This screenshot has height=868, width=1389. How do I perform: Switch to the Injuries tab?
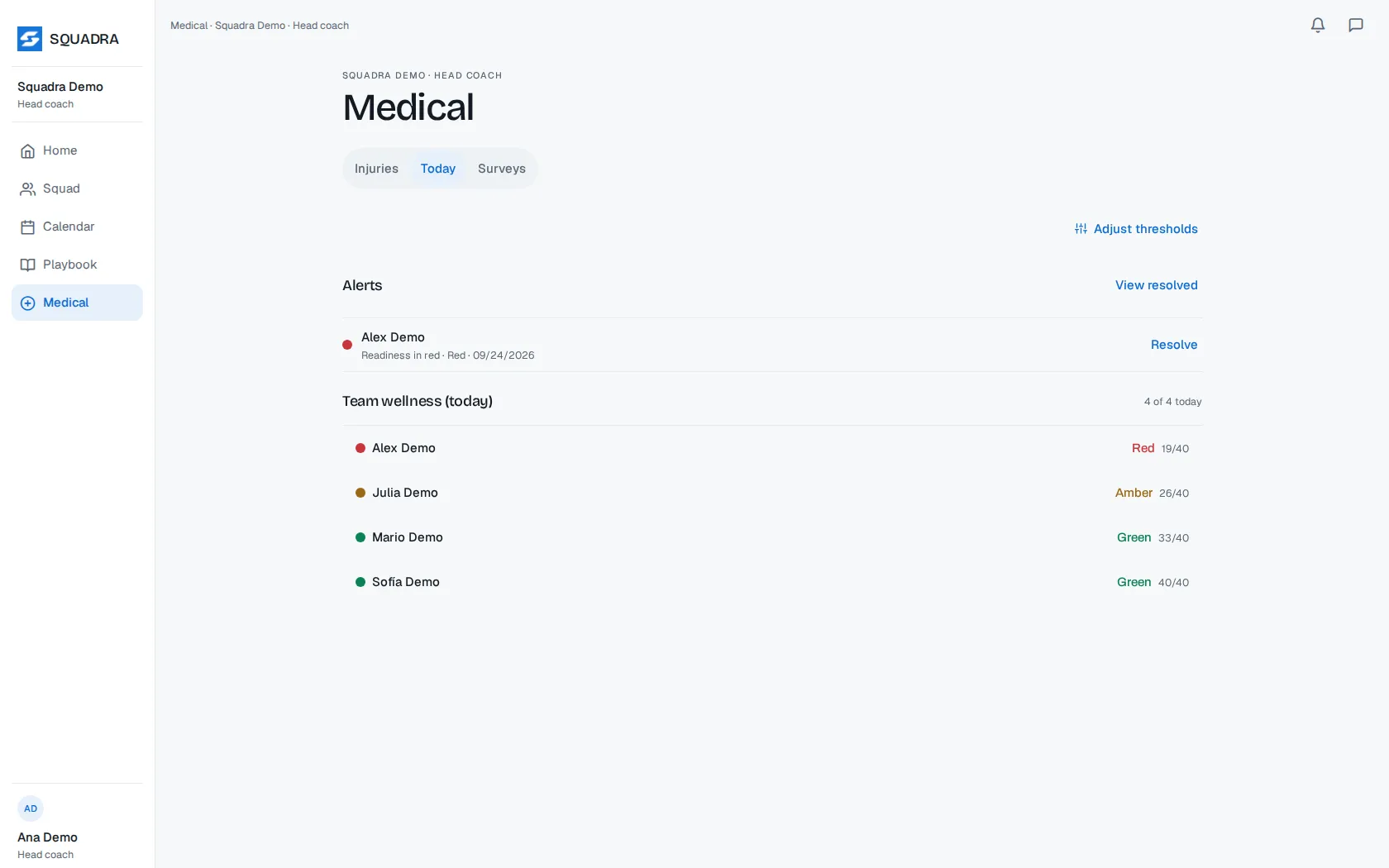[x=376, y=169]
